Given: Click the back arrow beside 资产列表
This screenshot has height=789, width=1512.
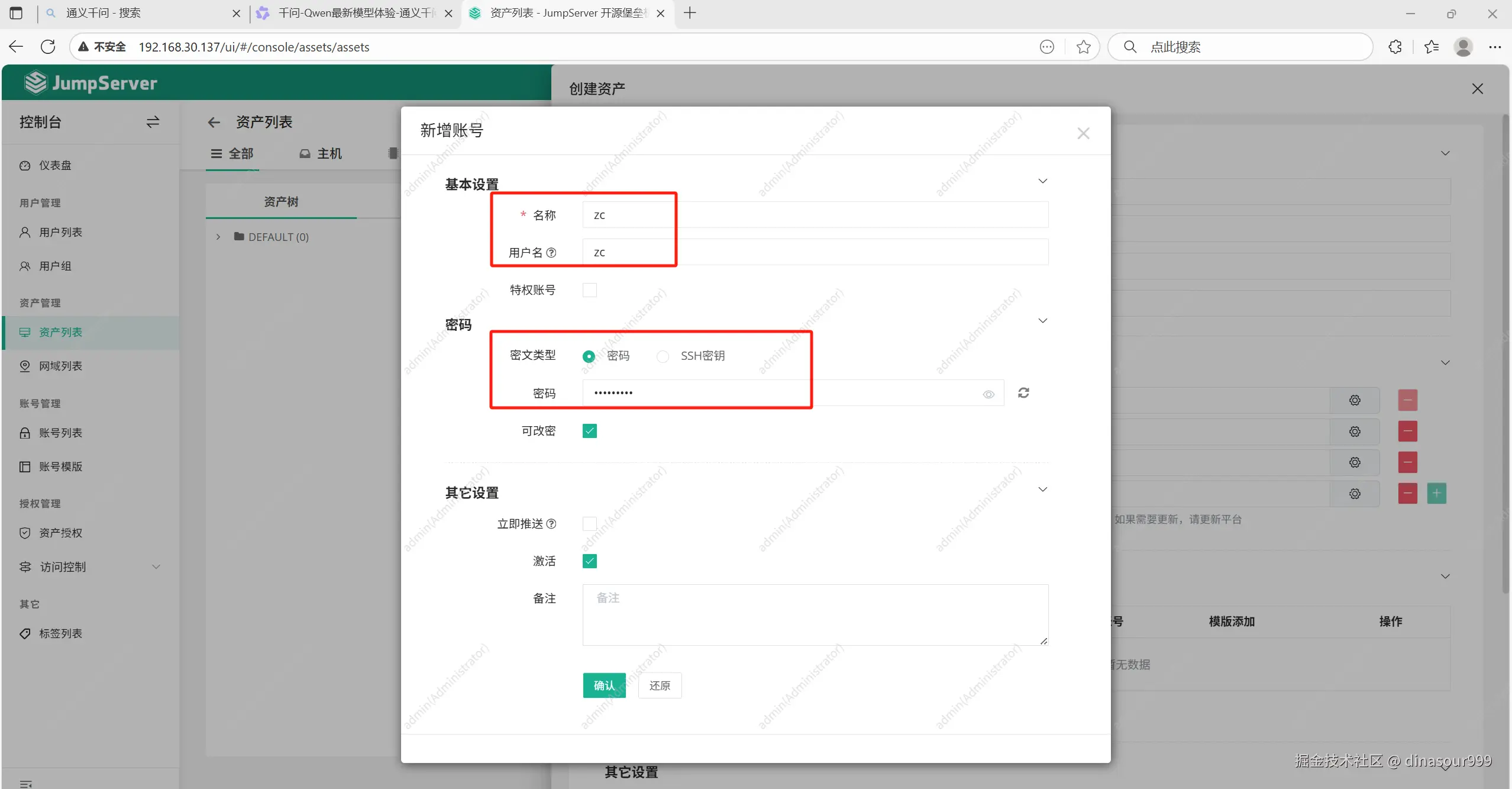Looking at the screenshot, I should tap(214, 123).
